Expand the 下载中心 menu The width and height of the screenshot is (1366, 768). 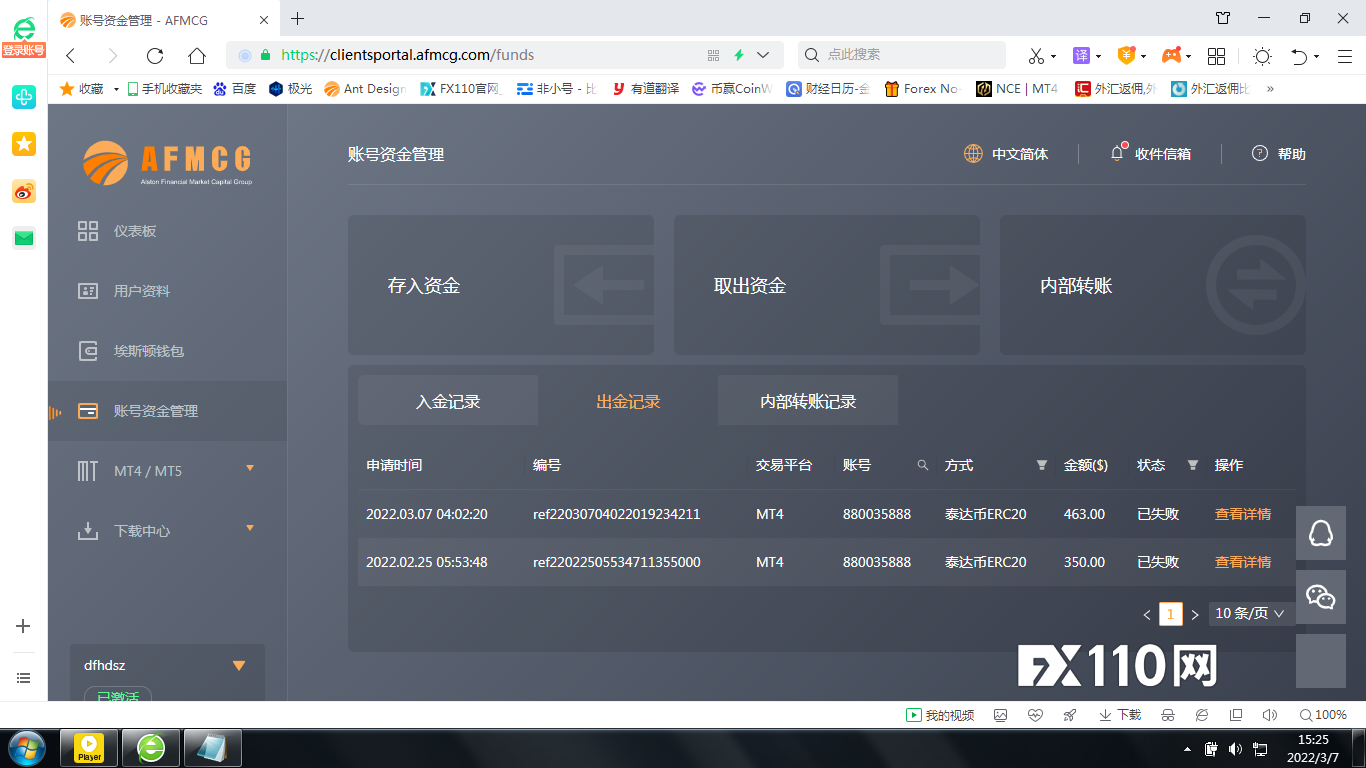point(250,528)
